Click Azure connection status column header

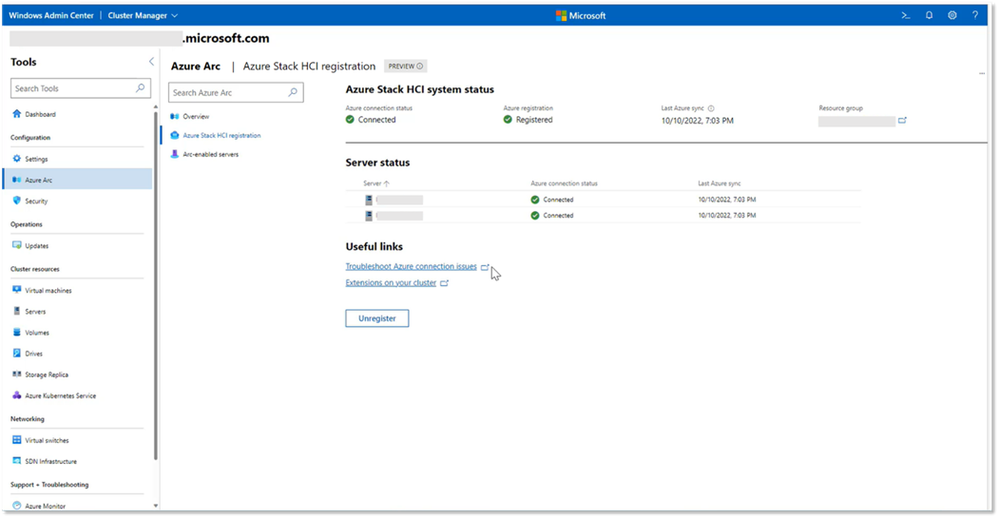564,183
